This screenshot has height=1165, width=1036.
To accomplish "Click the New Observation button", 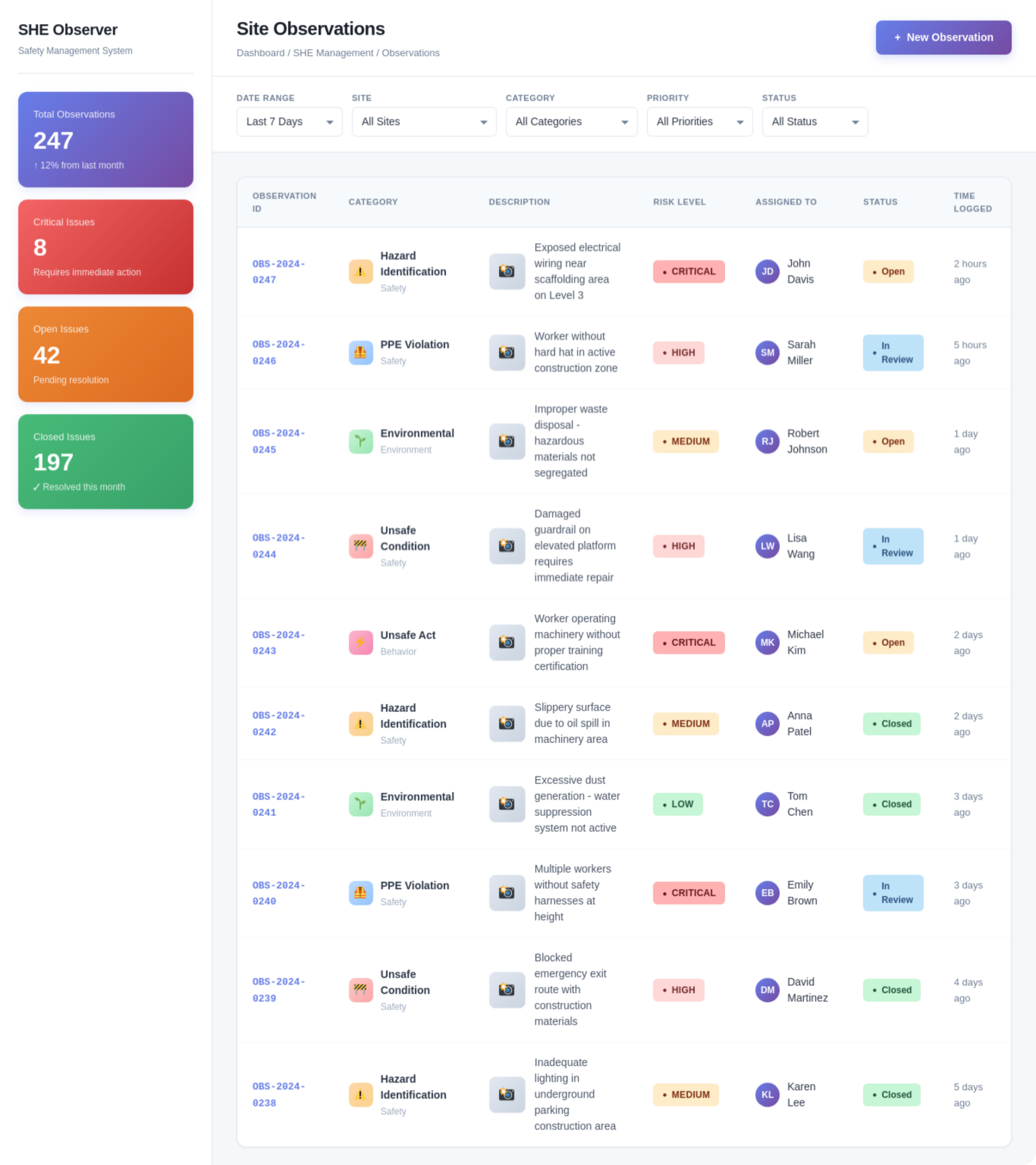I will tap(943, 38).
